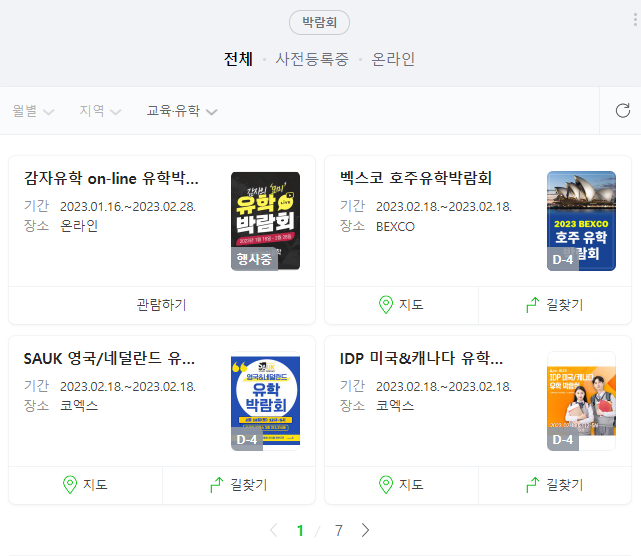
Task: Open the 교육·유학 category dropdown
Action: pos(182,111)
